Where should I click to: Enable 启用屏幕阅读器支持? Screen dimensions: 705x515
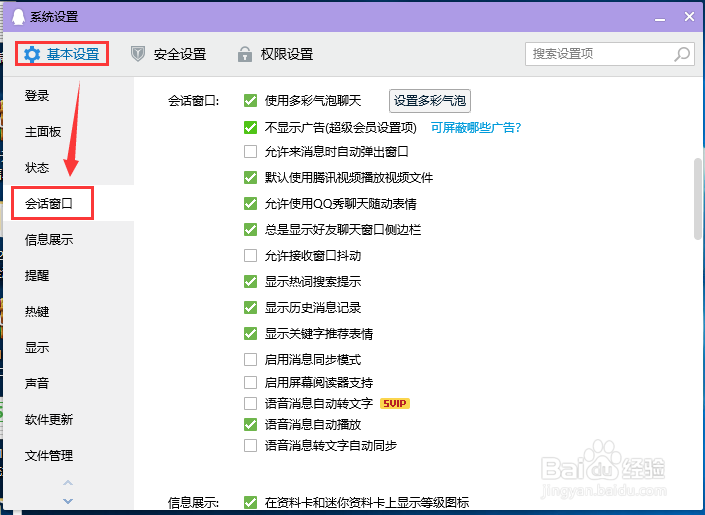click(x=250, y=382)
